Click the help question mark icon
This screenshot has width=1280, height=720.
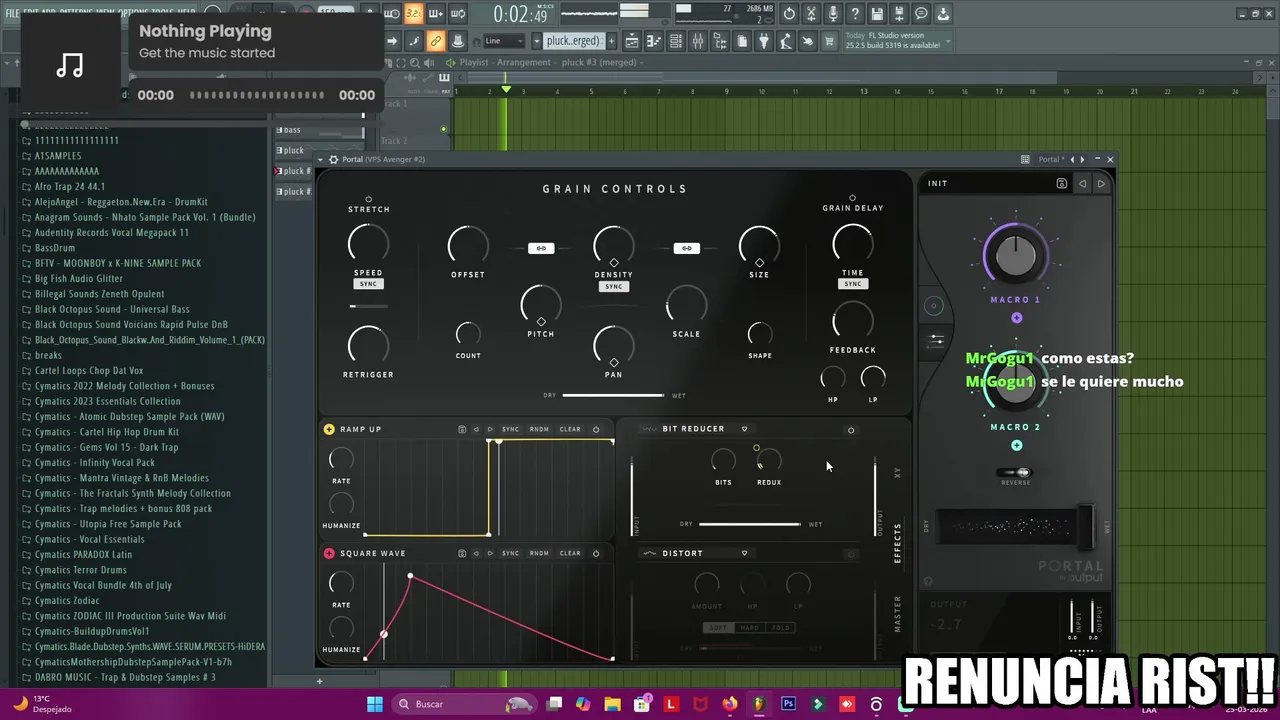coord(854,14)
